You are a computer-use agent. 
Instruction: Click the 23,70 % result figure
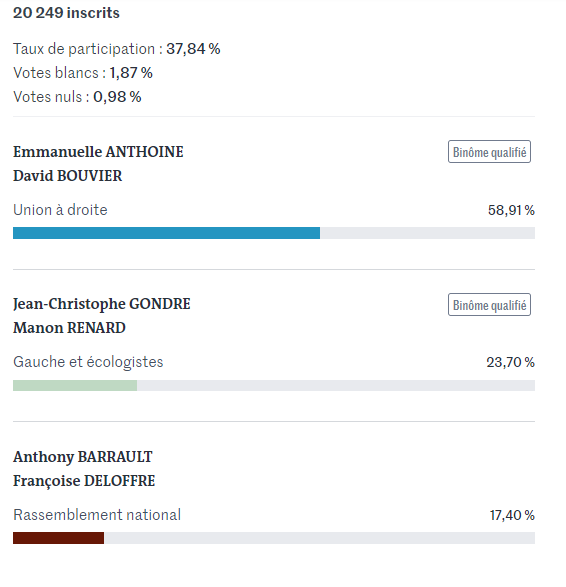[x=510, y=362]
